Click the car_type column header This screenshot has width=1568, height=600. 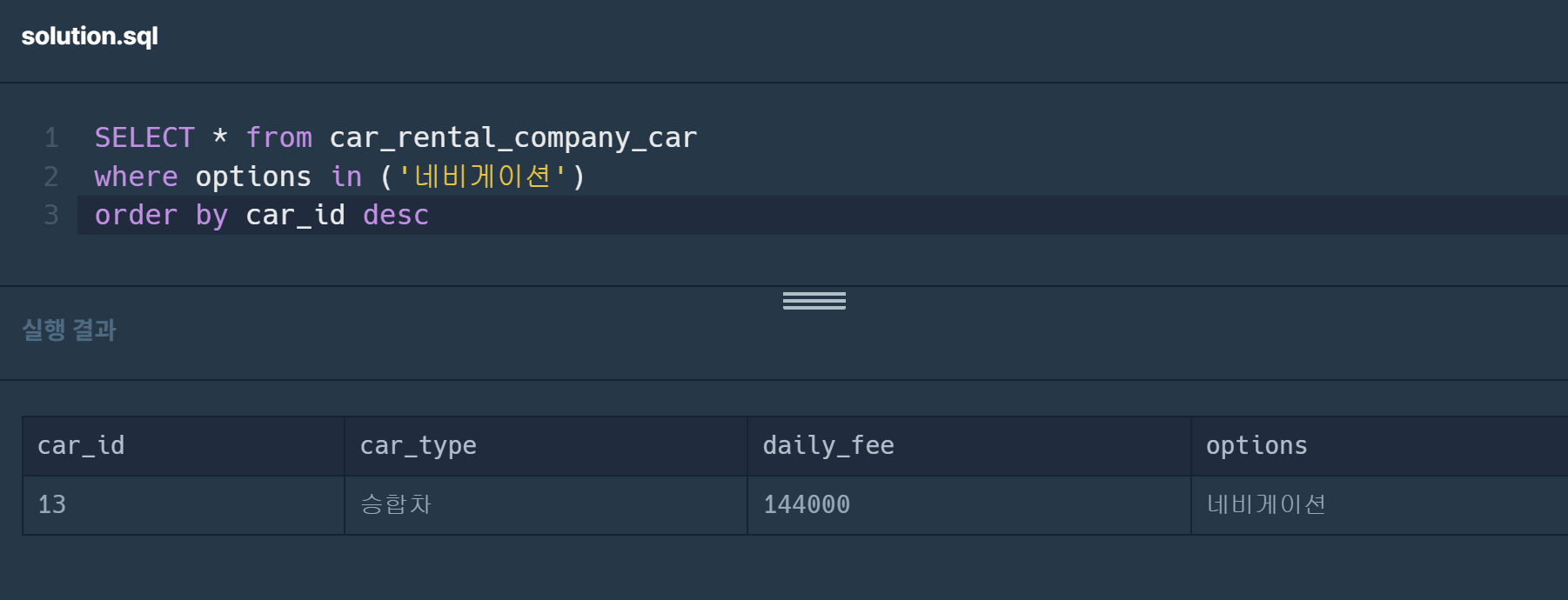point(418,446)
